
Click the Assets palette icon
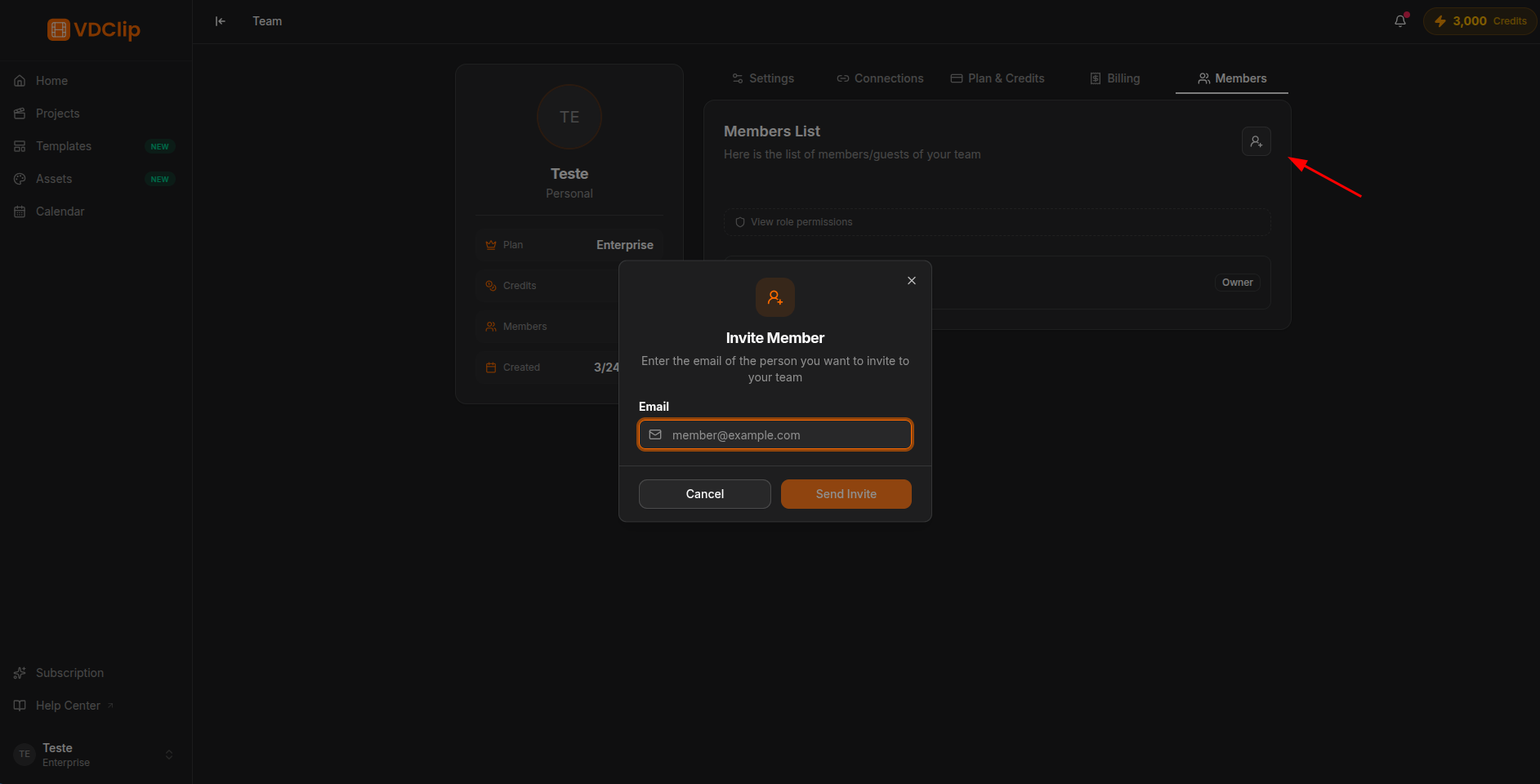(x=20, y=179)
